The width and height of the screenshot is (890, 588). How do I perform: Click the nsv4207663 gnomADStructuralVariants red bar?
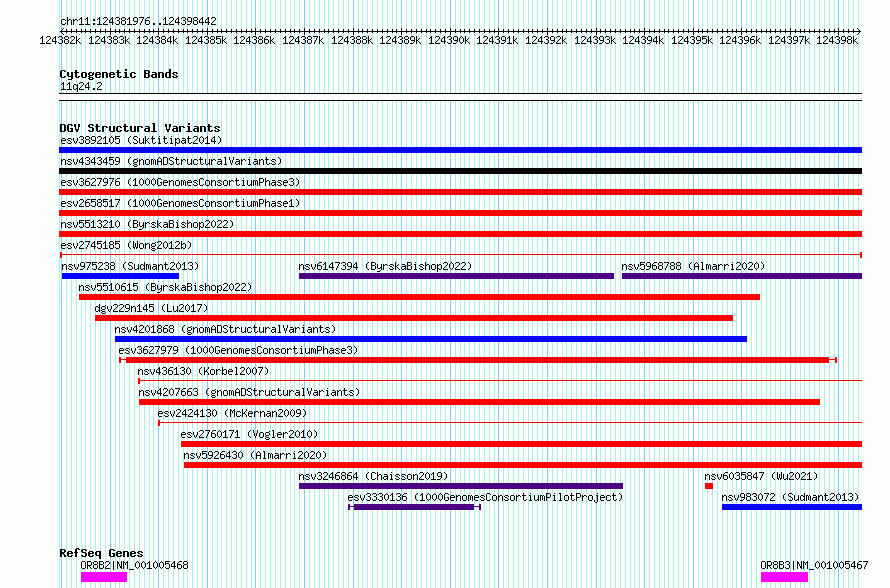(479, 402)
